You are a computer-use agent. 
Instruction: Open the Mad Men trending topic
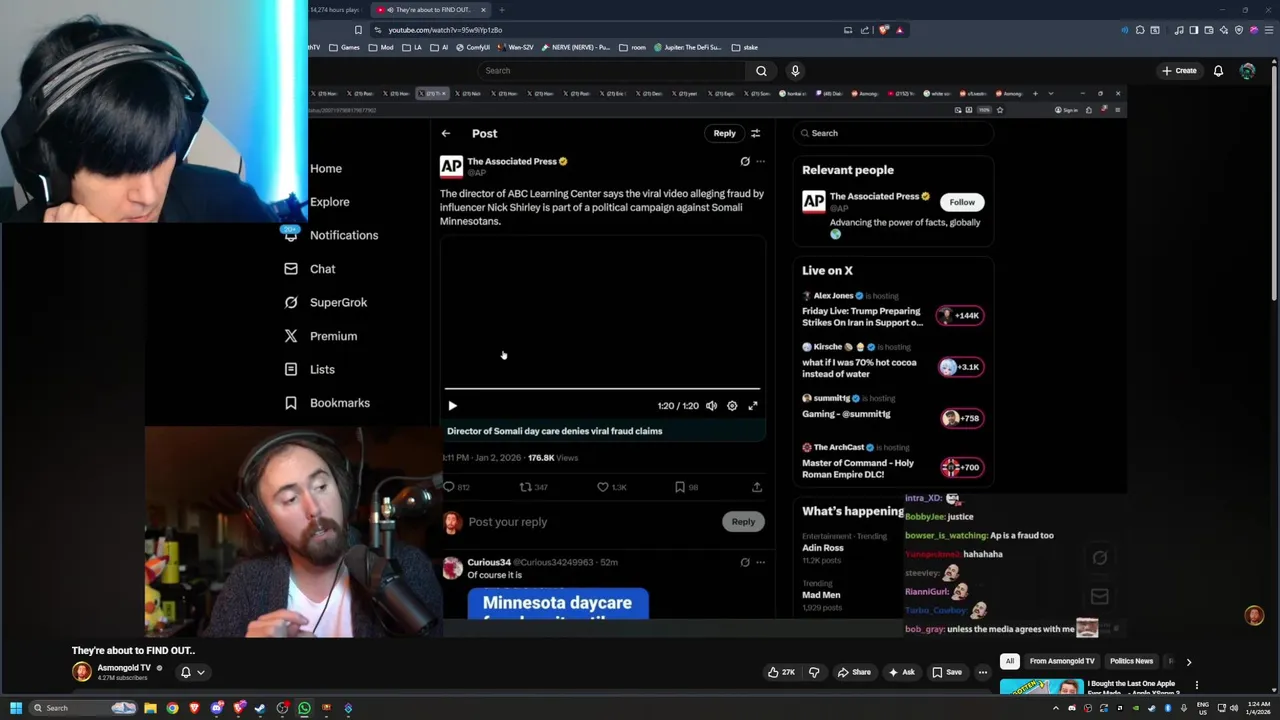821,595
